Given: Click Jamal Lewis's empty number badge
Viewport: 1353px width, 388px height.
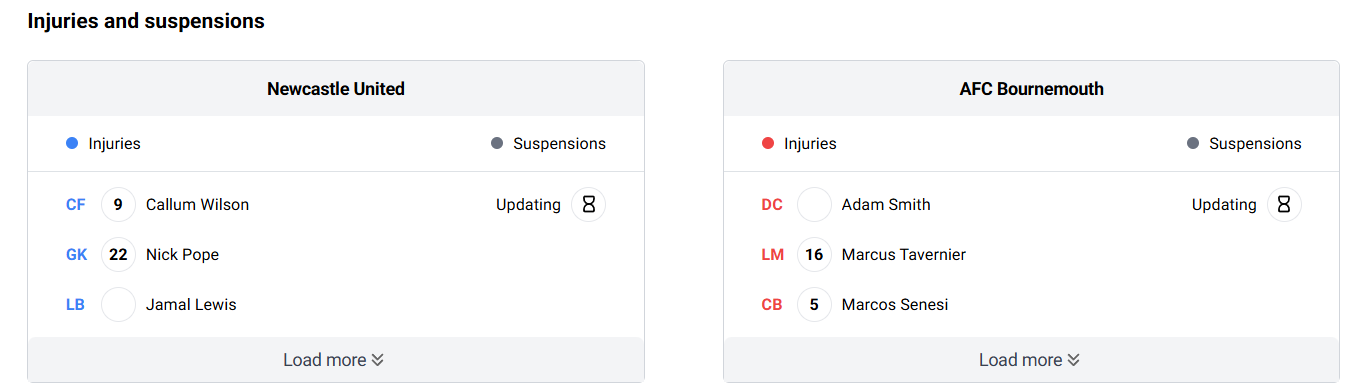Looking at the screenshot, I should pyautogui.click(x=118, y=304).
